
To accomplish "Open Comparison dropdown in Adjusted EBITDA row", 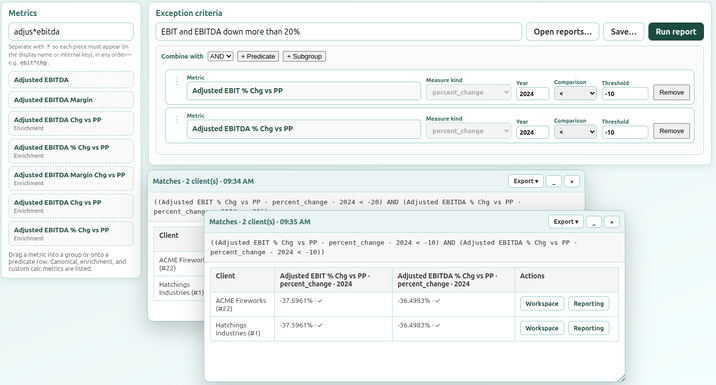I will pyautogui.click(x=575, y=132).
